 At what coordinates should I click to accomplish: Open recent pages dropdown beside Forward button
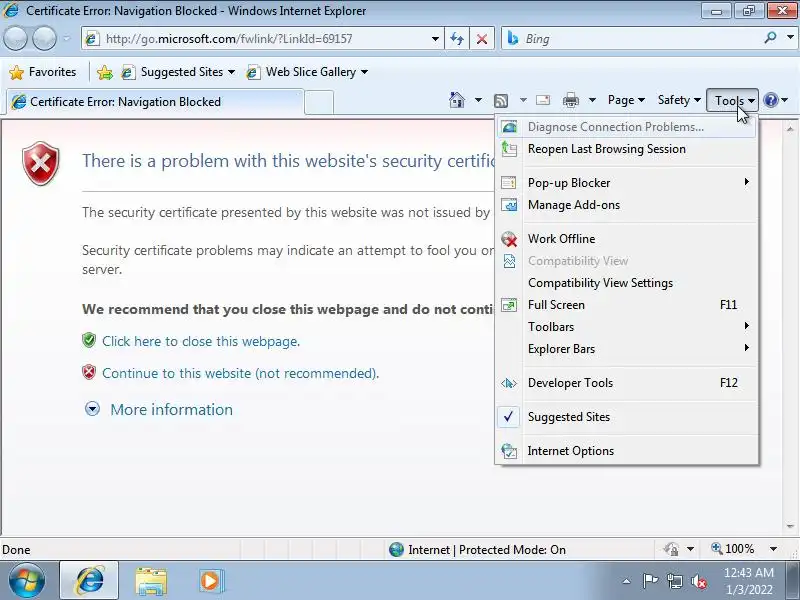[67, 39]
